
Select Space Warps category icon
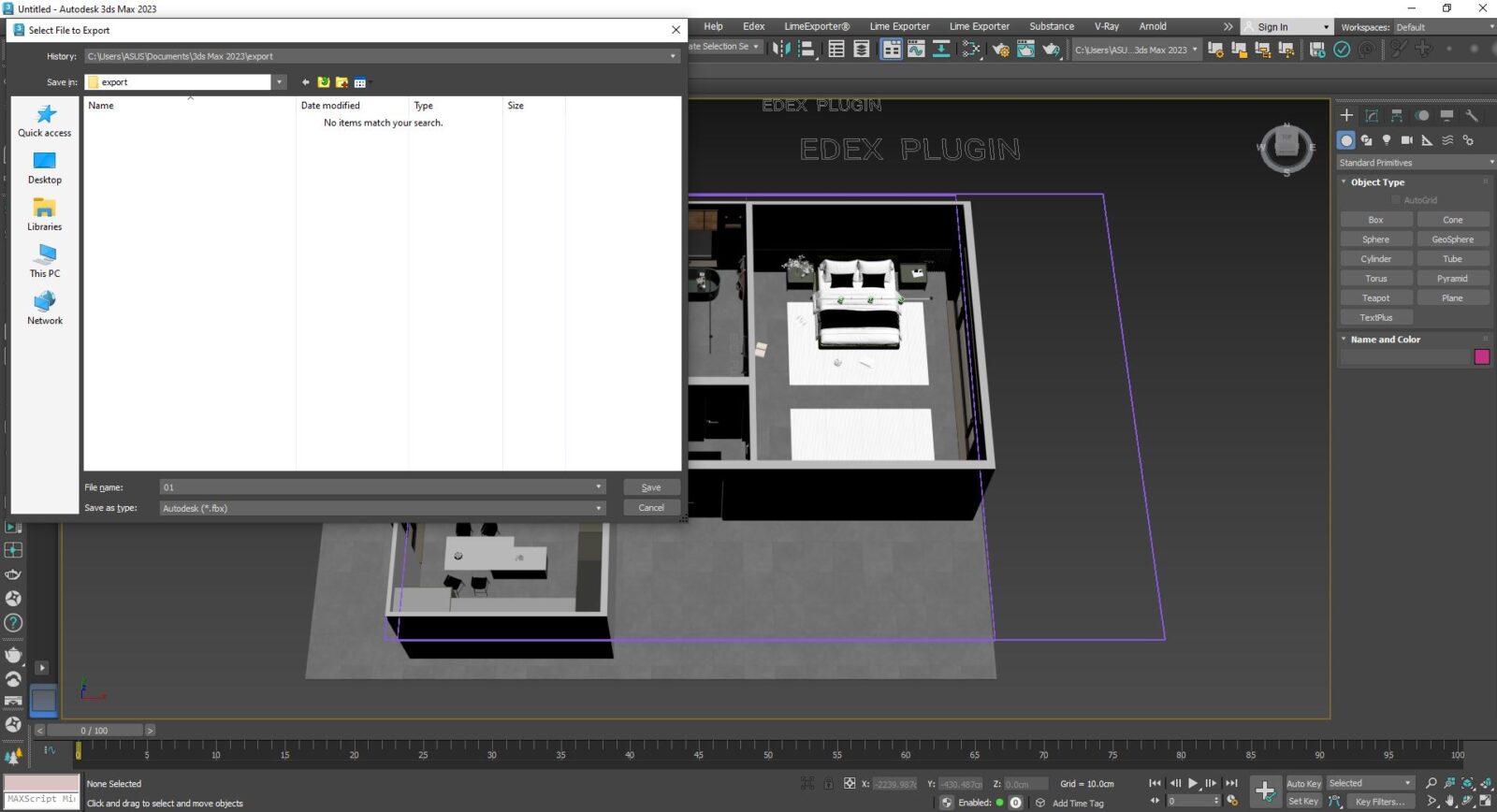pyautogui.click(x=1447, y=140)
